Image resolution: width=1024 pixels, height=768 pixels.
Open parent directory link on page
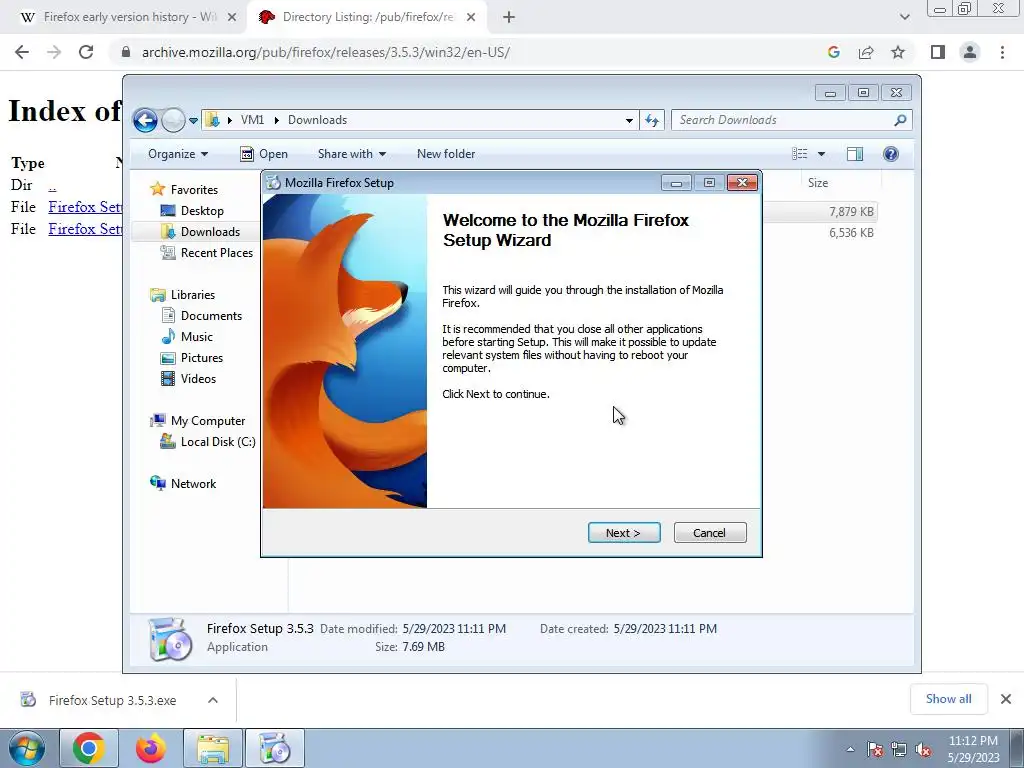[x=52, y=185]
